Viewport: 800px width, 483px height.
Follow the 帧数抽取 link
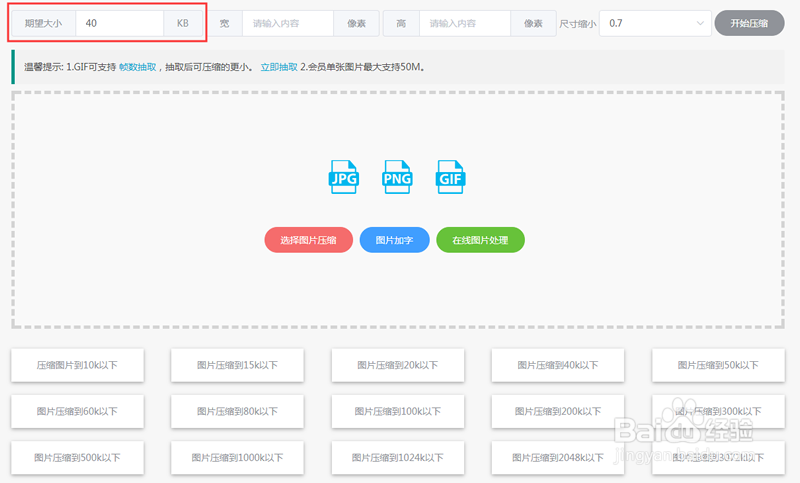[137, 67]
